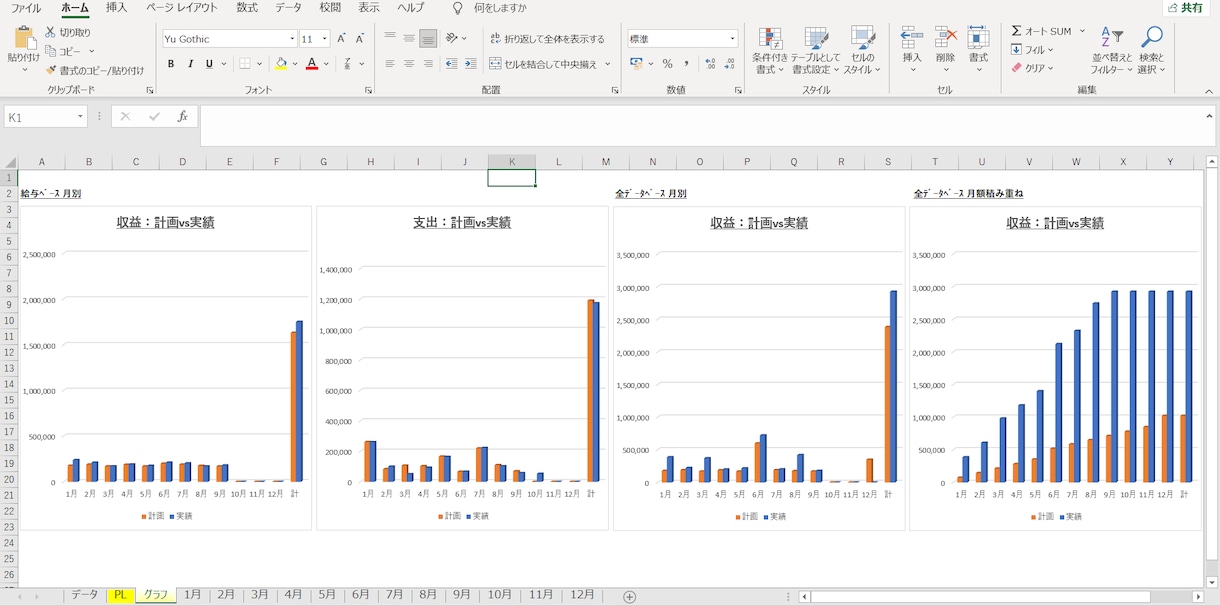
Task: Switch to the Insert (挿入) ribbon tab
Action: (116, 8)
